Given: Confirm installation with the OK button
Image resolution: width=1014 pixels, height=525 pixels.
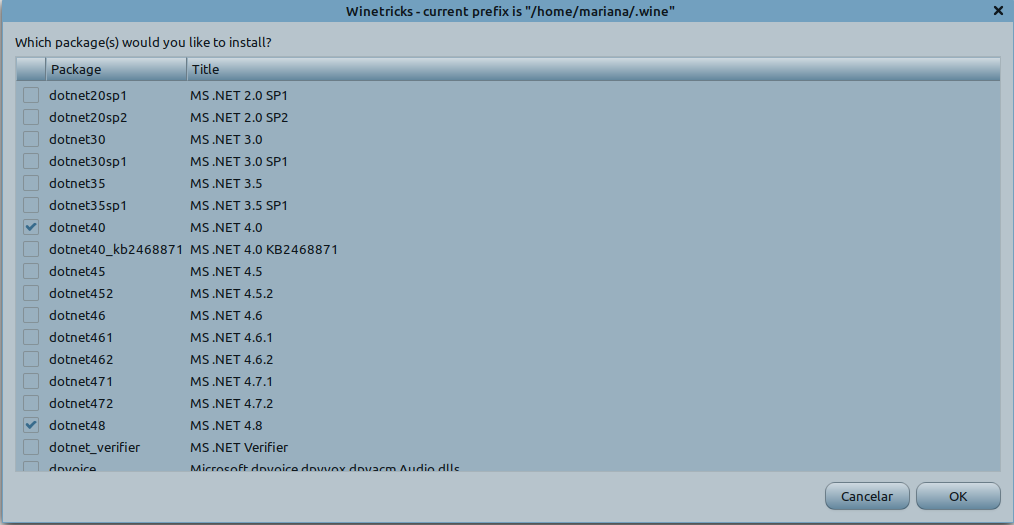Looking at the screenshot, I should pyautogui.click(x=958, y=497).
